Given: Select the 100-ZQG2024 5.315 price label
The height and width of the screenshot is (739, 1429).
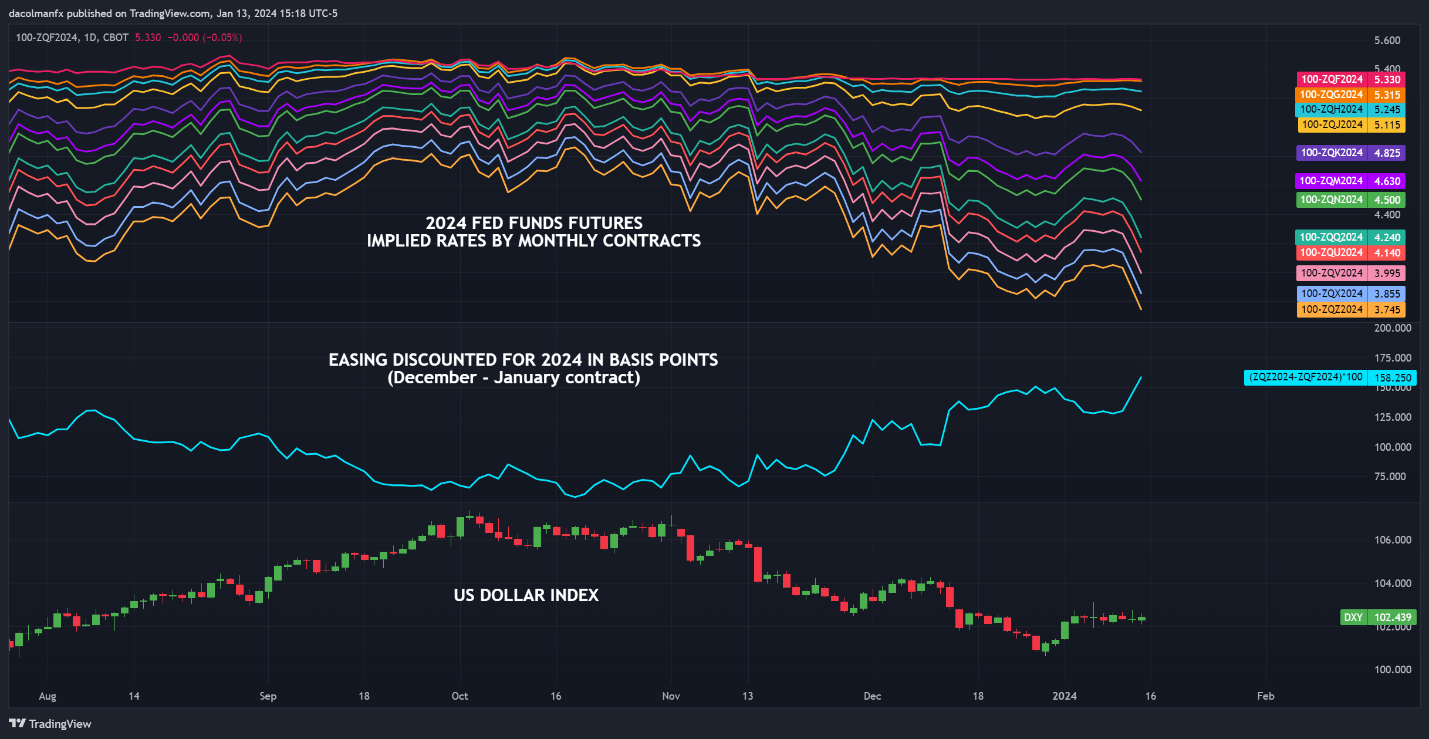Looking at the screenshot, I should tap(1351, 94).
